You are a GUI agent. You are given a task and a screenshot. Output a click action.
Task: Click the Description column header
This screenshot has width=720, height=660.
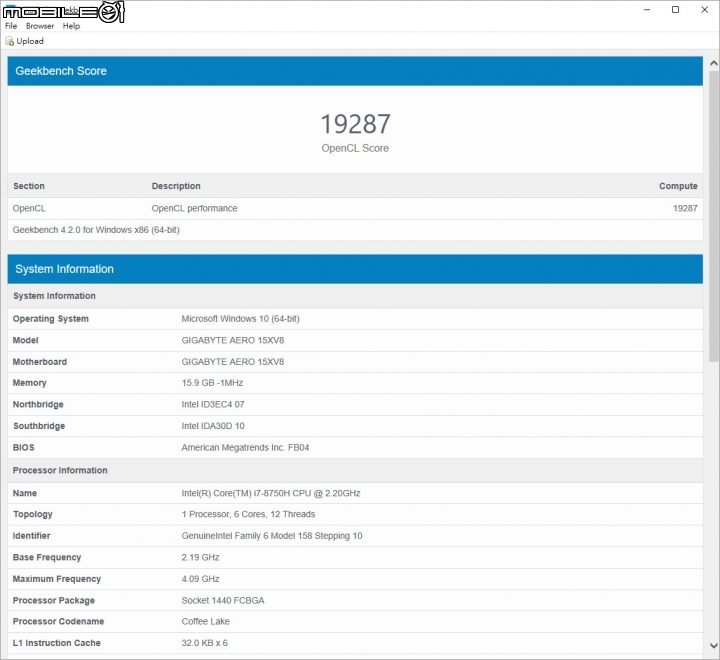click(176, 186)
